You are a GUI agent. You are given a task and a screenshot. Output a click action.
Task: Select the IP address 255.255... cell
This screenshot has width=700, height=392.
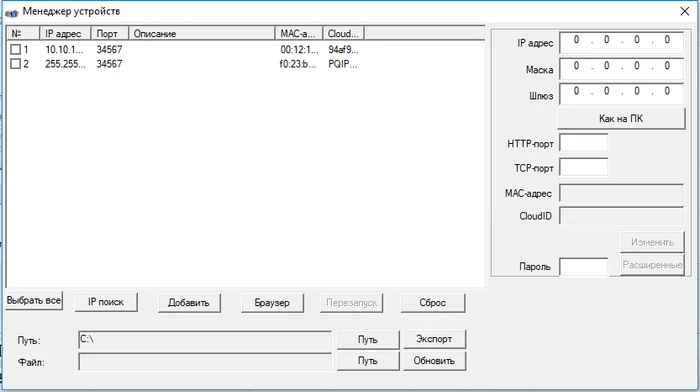click(65, 64)
